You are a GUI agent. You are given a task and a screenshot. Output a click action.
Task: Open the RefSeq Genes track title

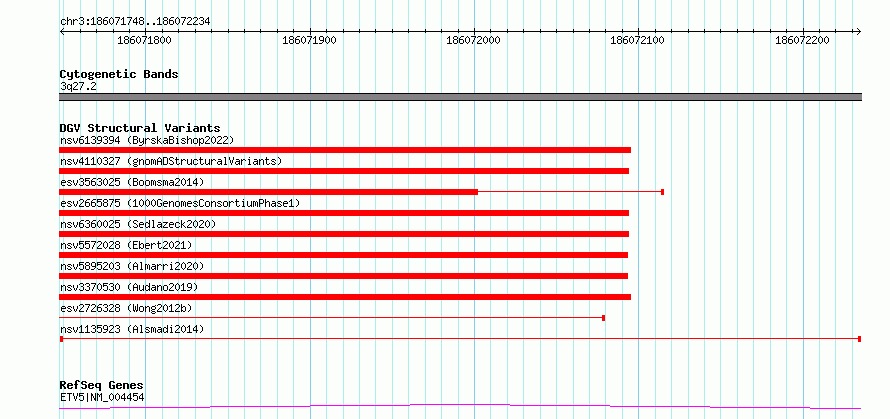(102, 386)
